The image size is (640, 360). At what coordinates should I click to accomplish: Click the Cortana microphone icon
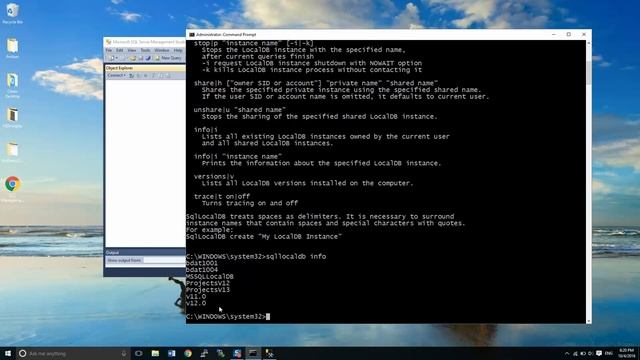click(x=124, y=353)
